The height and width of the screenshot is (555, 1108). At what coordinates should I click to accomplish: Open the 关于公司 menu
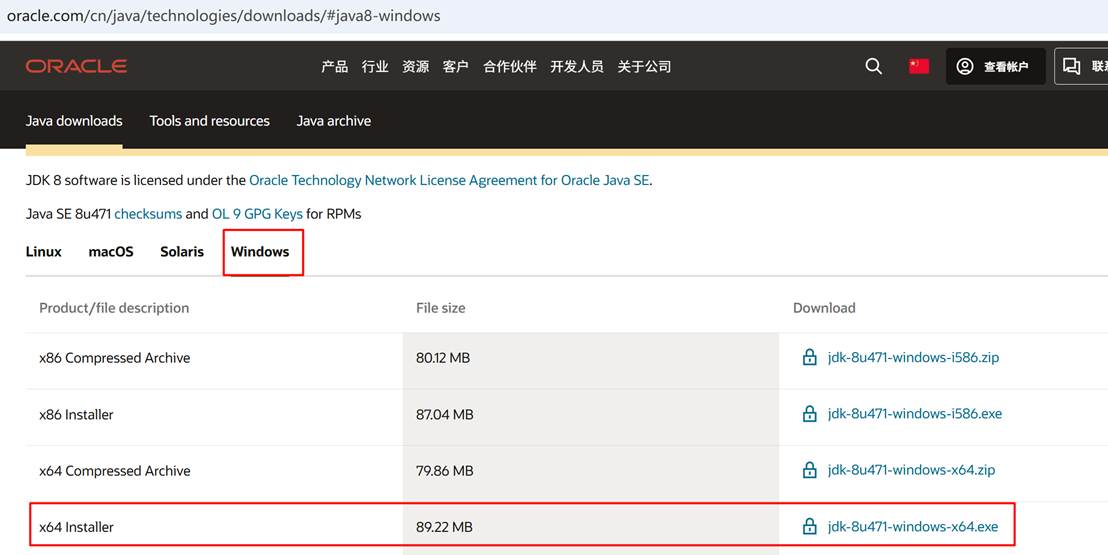click(644, 66)
